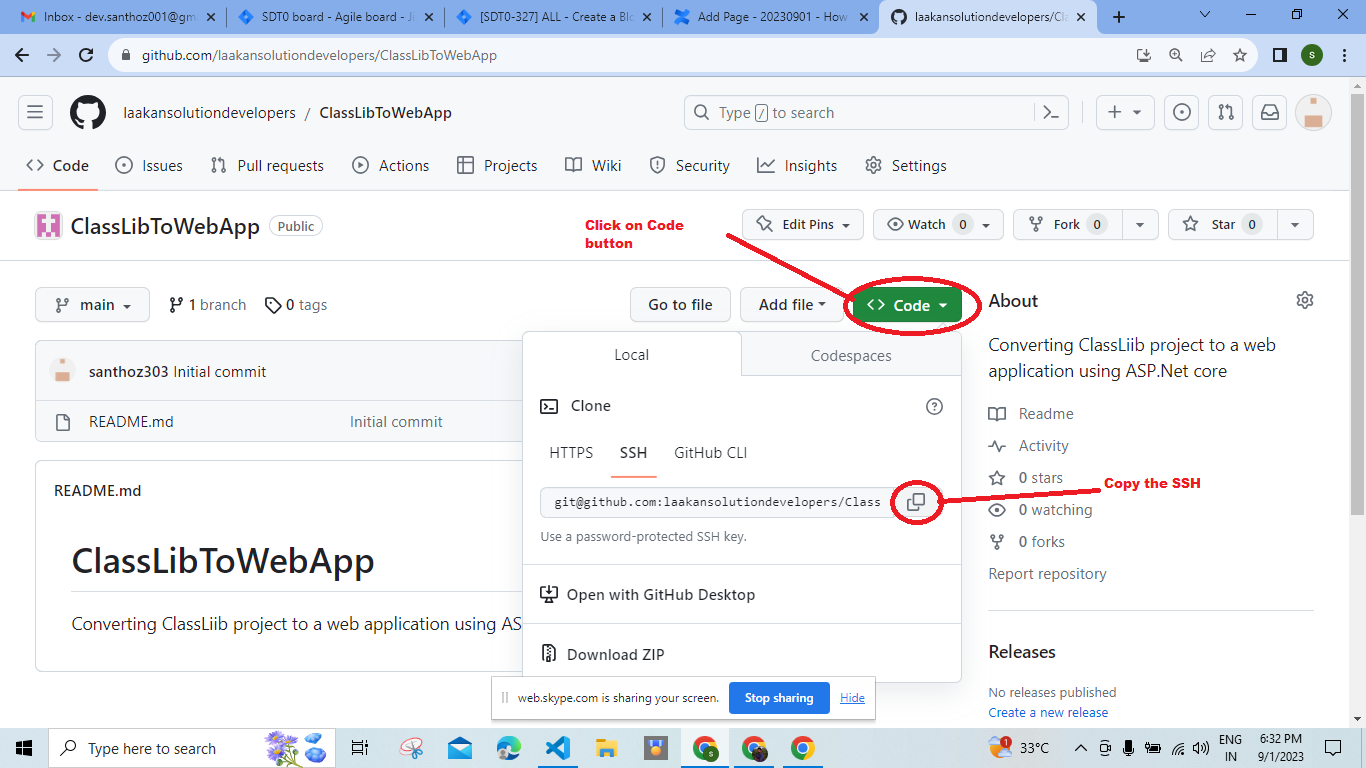The image size is (1366, 768).
Task: Expand the Edit Pins dropdown
Action: (803, 225)
